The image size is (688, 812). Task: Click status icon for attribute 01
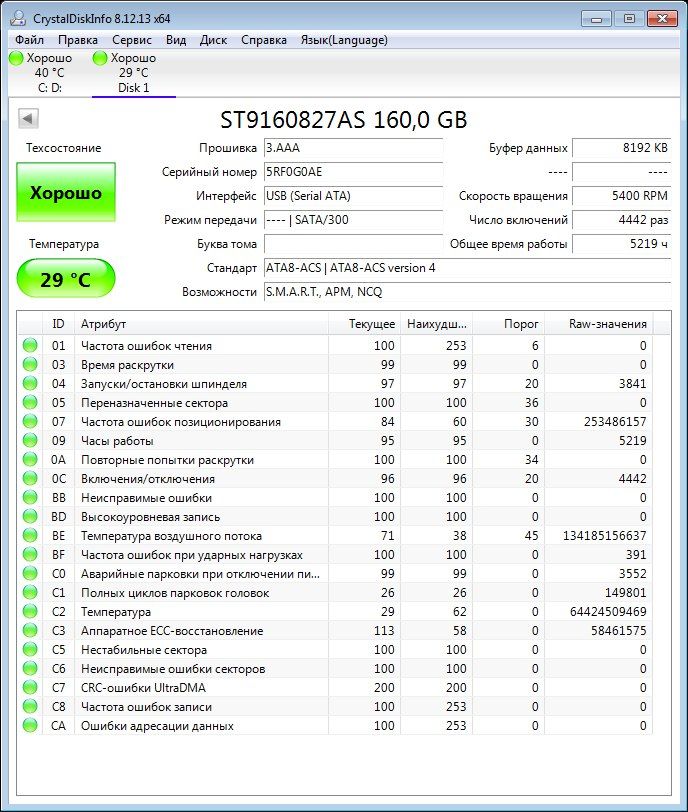31,345
